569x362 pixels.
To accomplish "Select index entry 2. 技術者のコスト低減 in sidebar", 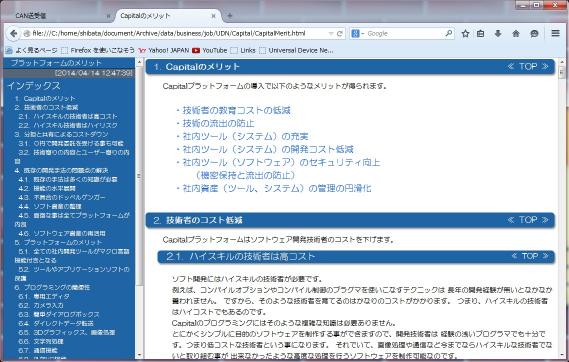I will coord(46,107).
